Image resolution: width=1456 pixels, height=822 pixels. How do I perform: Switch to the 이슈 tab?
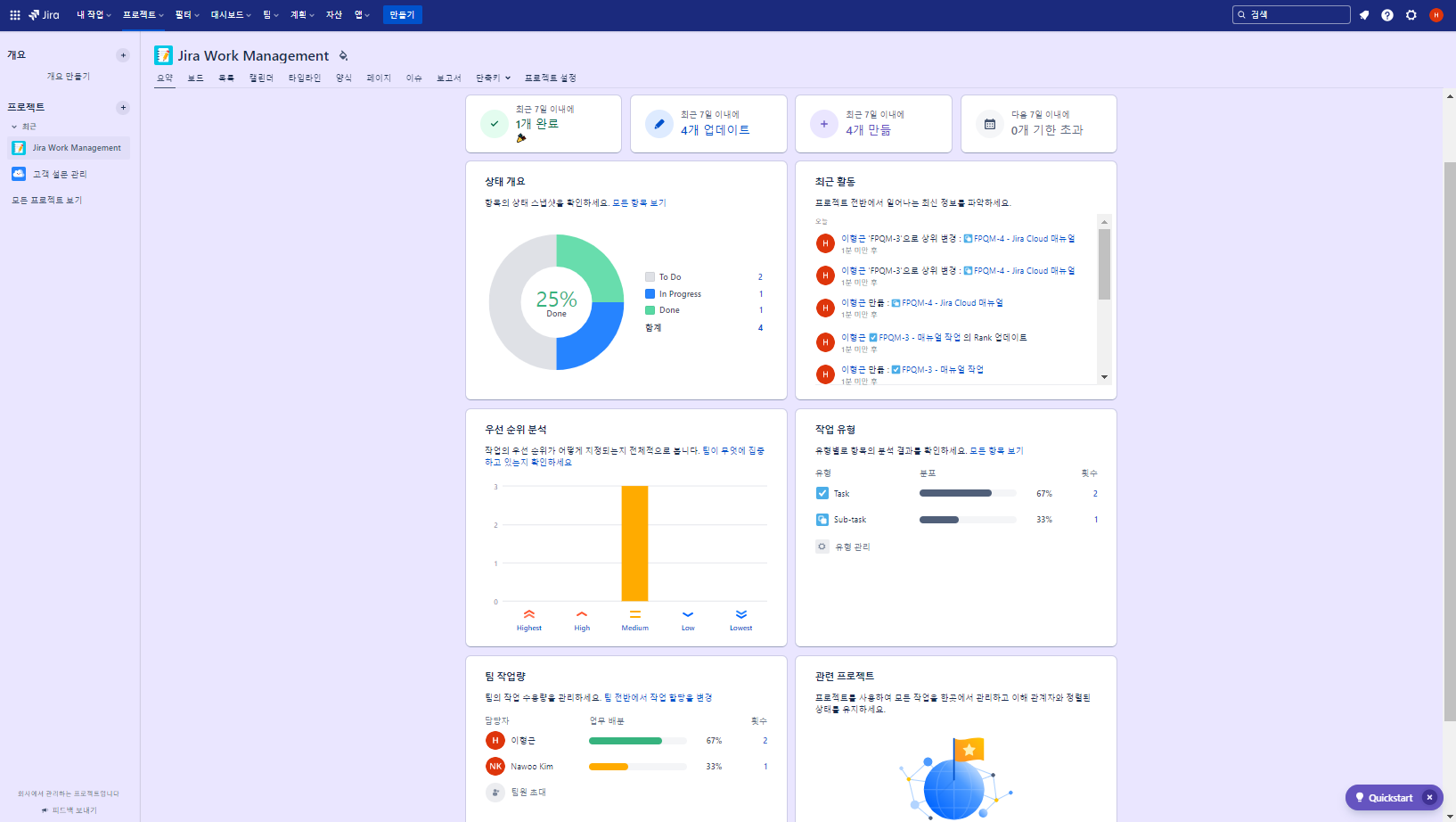click(x=414, y=78)
